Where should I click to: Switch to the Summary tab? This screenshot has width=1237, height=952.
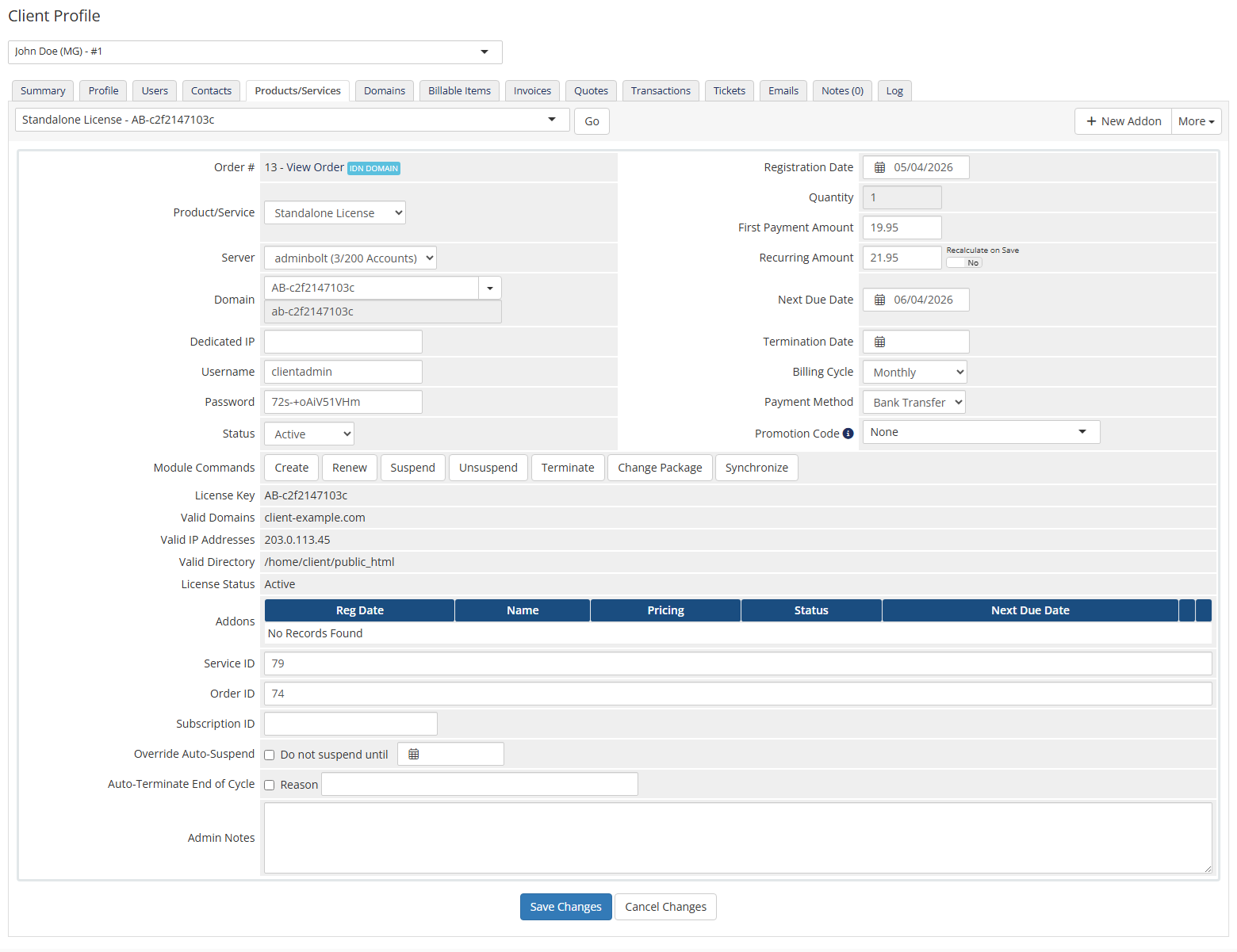tap(43, 90)
